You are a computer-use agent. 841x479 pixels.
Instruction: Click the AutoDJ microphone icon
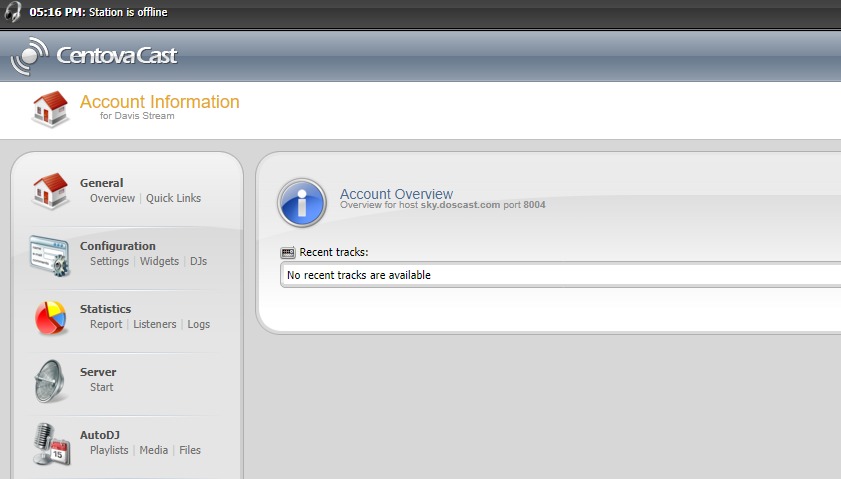51,444
